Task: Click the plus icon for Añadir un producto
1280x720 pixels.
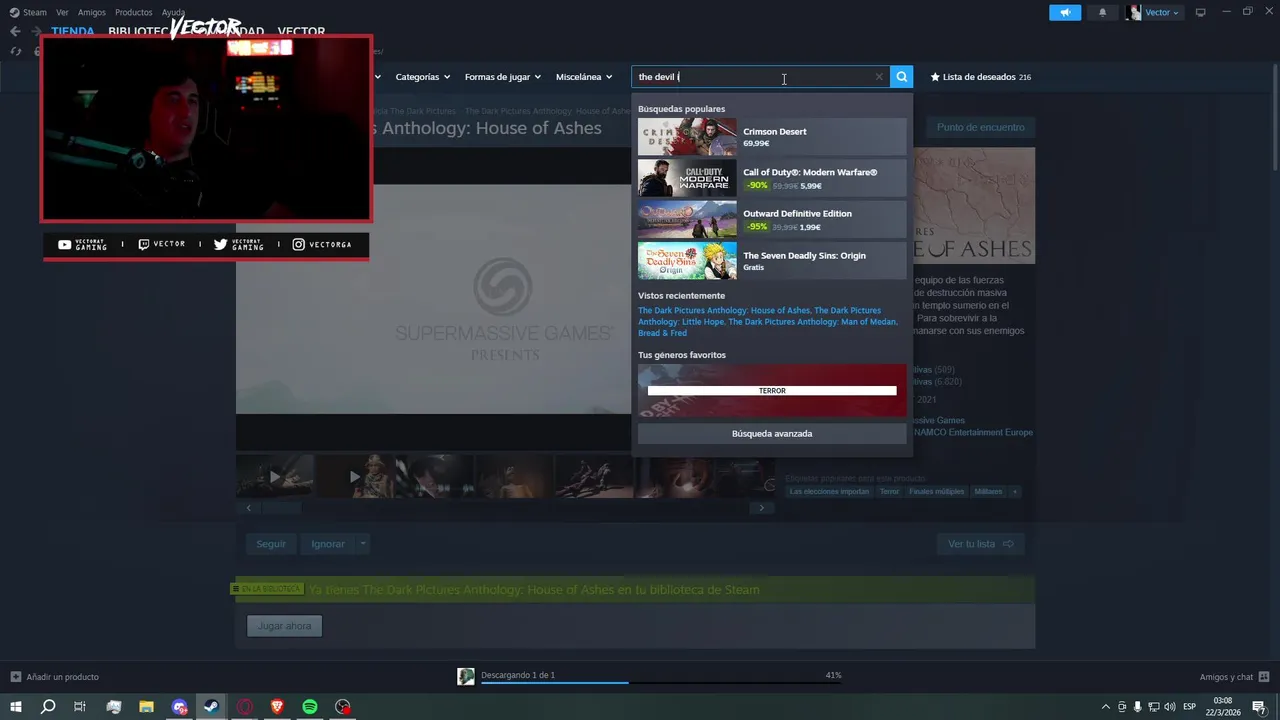Action: tap(15, 677)
